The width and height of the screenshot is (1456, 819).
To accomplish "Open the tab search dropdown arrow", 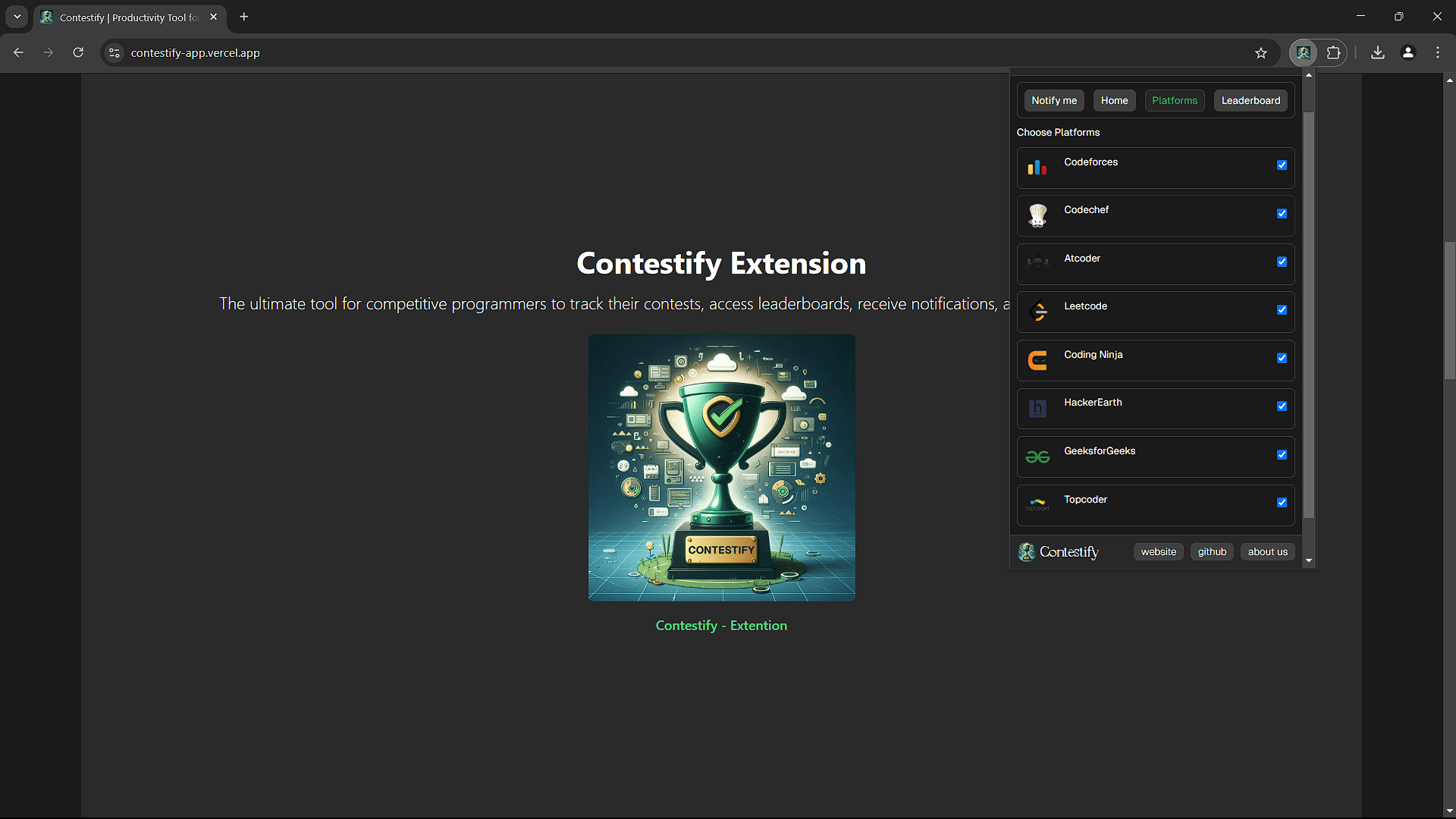I will click(x=17, y=17).
